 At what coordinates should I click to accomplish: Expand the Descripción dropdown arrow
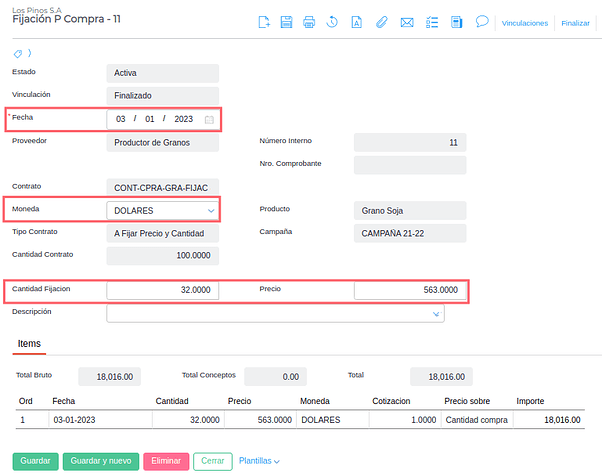pos(436,314)
